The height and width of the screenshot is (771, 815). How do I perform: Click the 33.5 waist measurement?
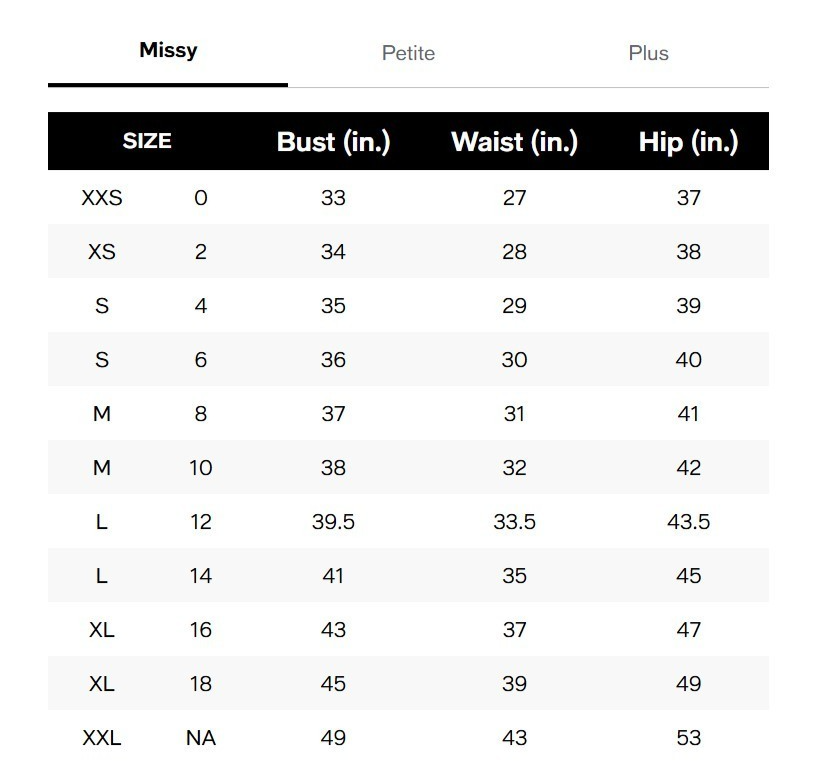click(x=514, y=521)
